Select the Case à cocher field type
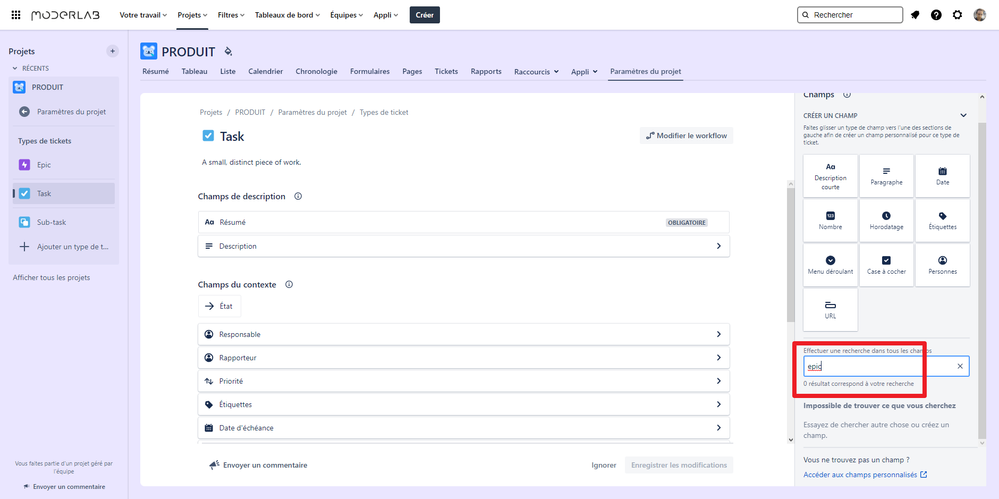Image resolution: width=999 pixels, height=499 pixels. [886, 265]
